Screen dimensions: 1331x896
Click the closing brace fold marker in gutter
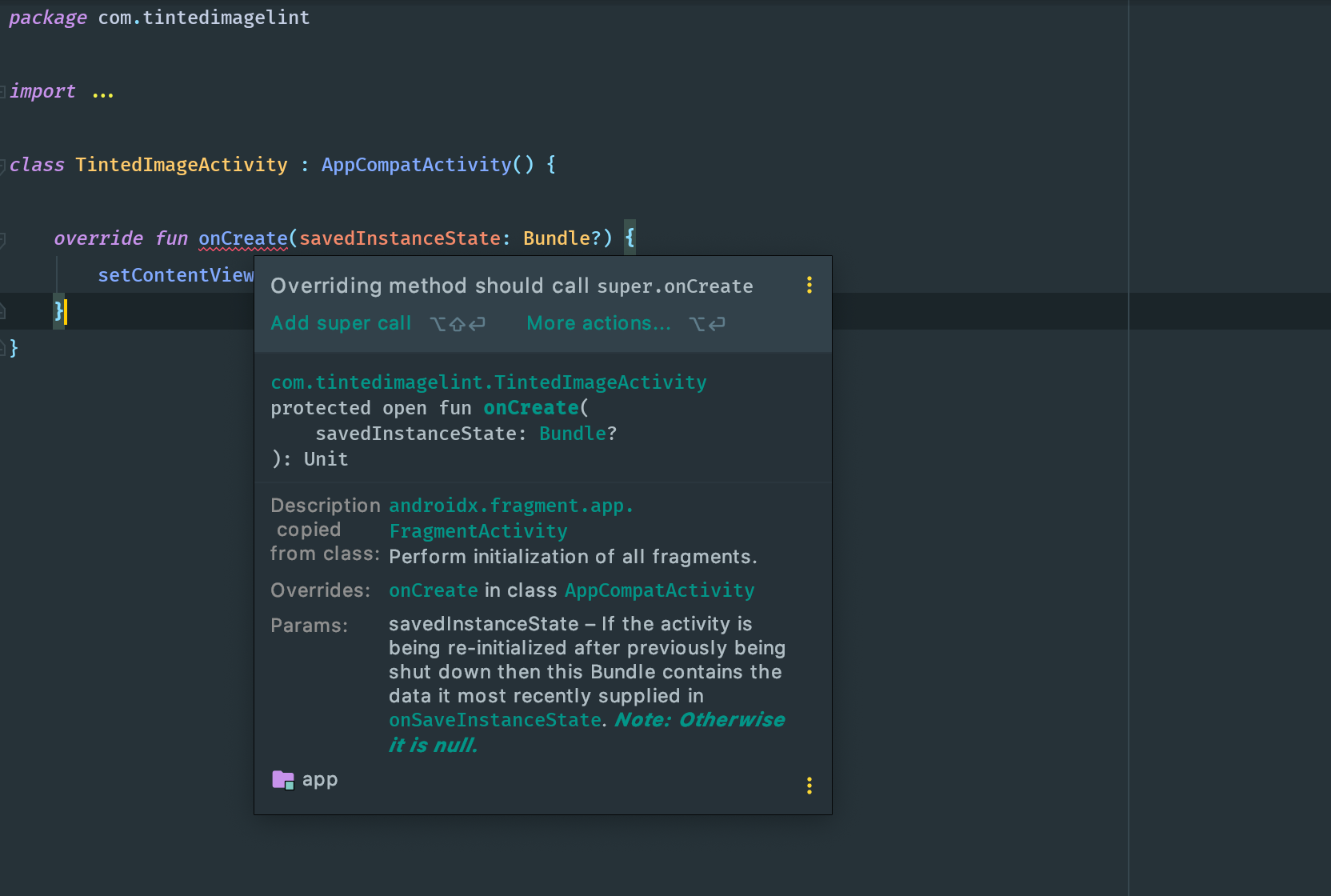[x=2, y=311]
